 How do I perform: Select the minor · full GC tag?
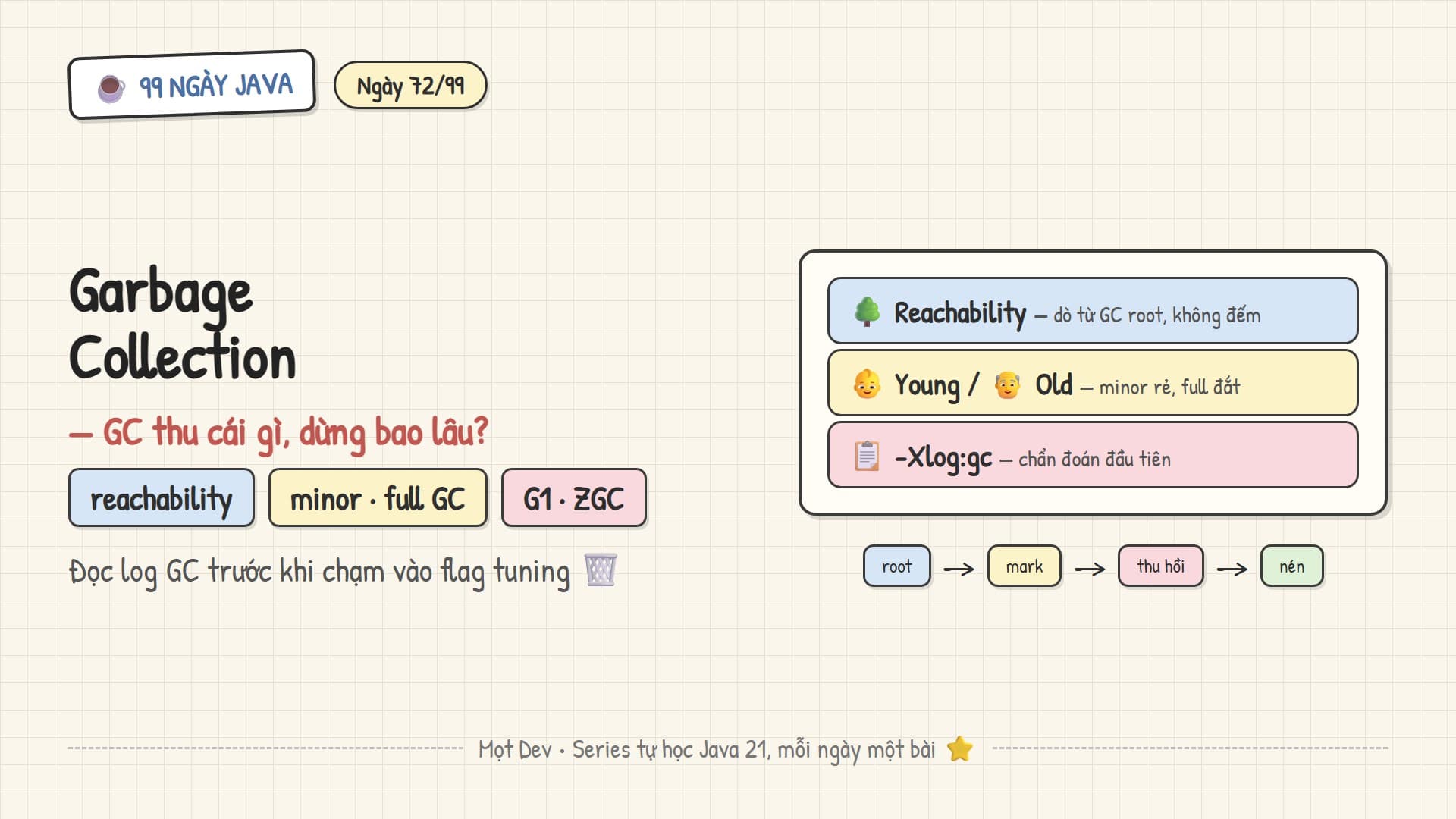pyautogui.click(x=378, y=498)
